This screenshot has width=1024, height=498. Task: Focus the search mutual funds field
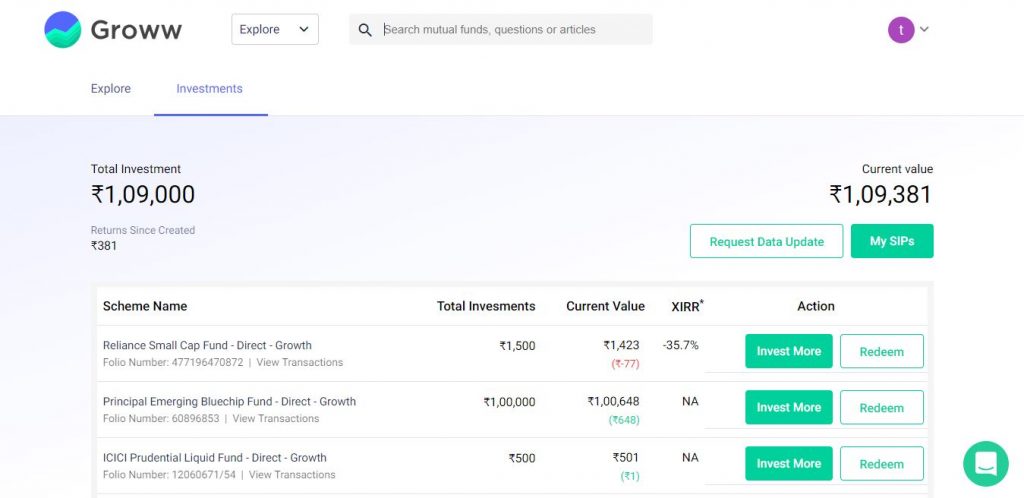501,29
